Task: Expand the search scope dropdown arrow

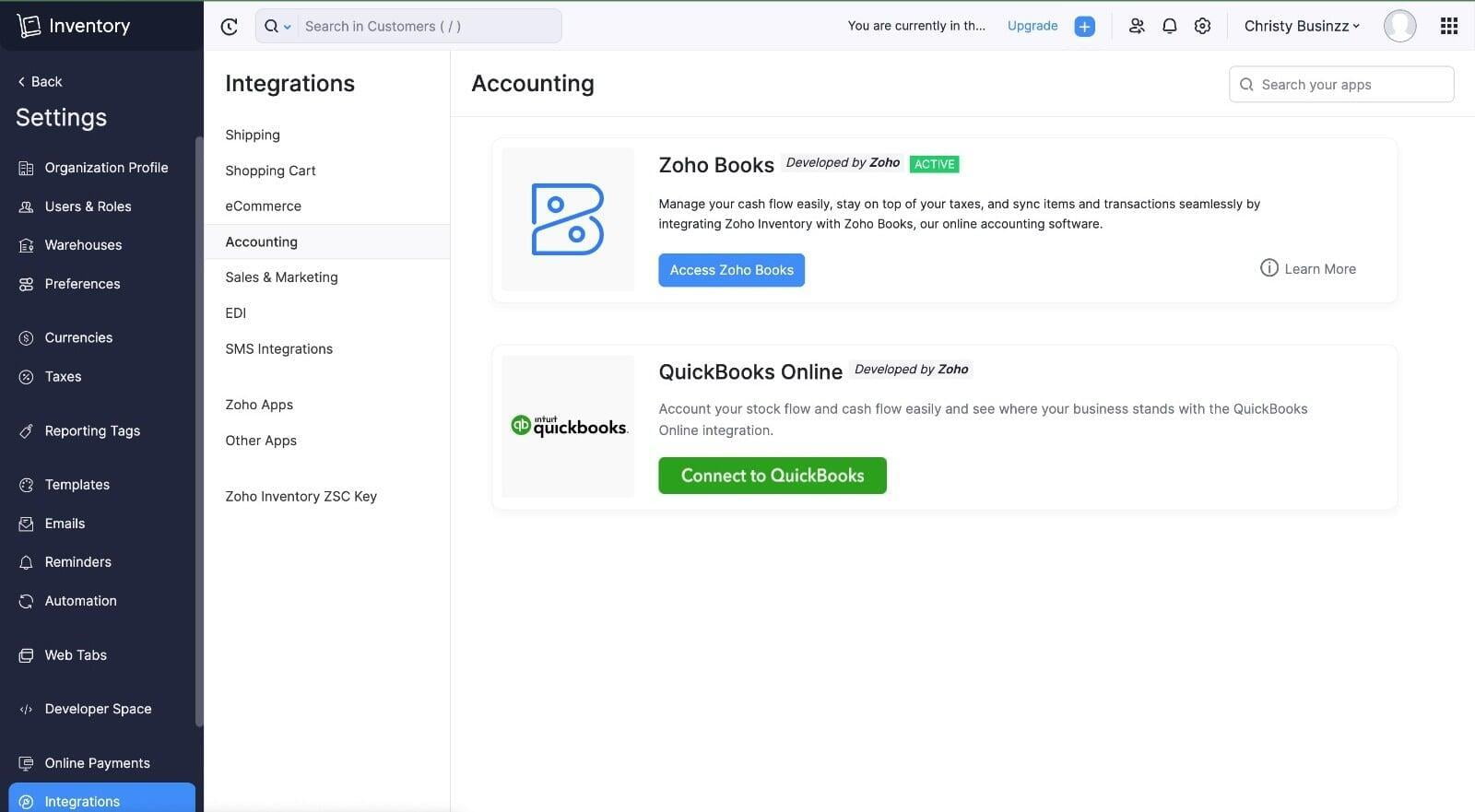Action: pyautogui.click(x=287, y=27)
